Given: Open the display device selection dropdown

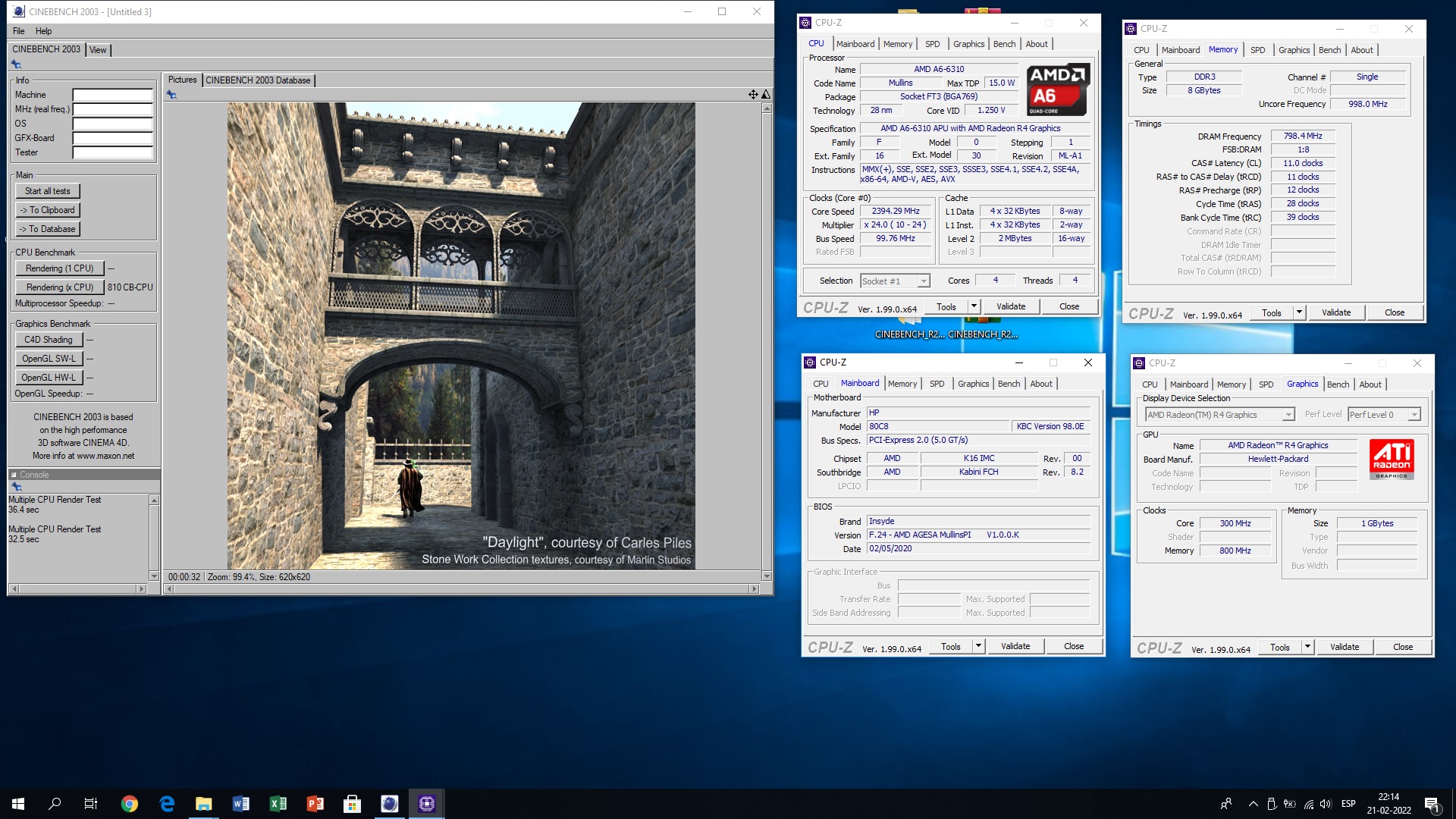Looking at the screenshot, I should pos(1219,415).
